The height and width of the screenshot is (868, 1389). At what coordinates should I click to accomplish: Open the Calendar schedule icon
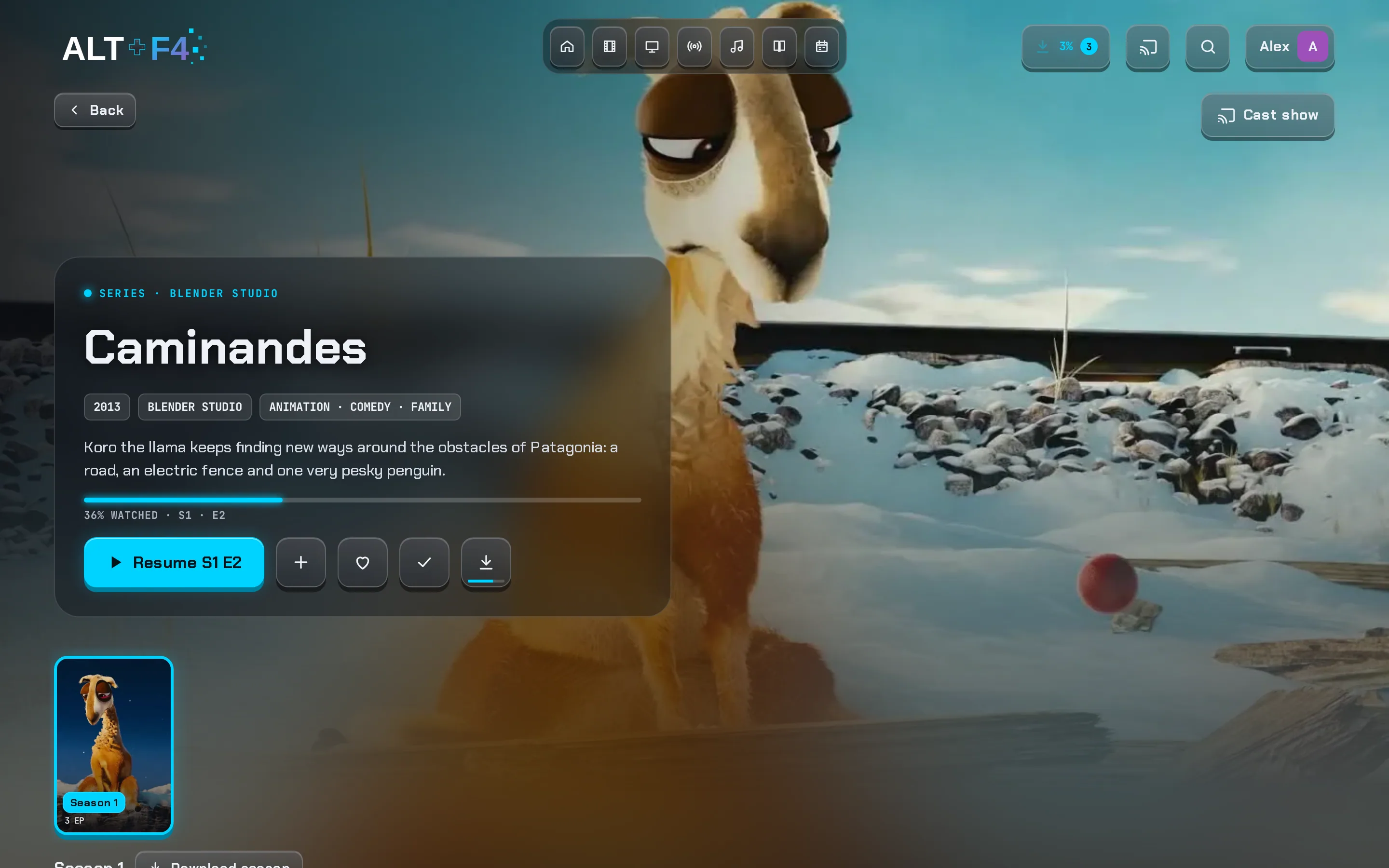point(822,46)
